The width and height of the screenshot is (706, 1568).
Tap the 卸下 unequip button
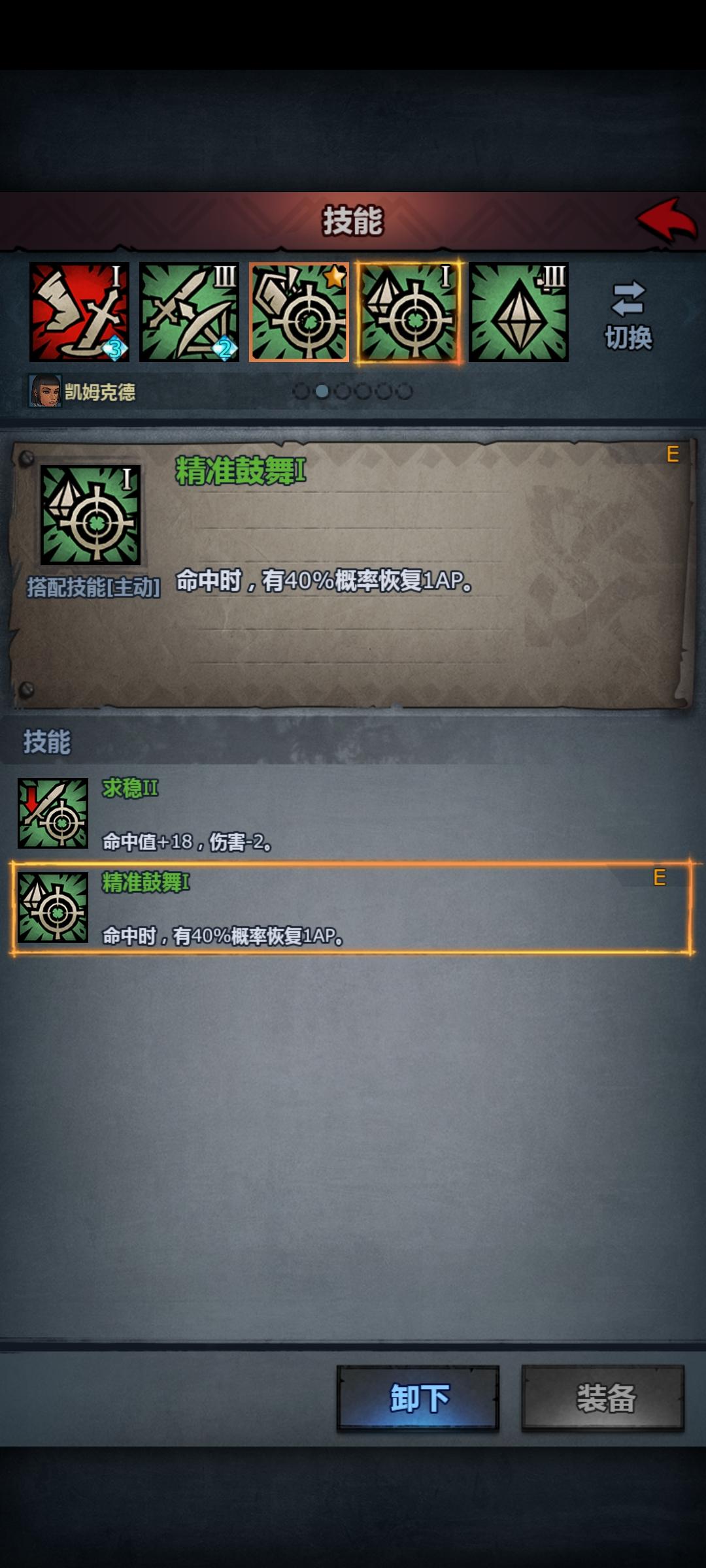pyautogui.click(x=418, y=1399)
